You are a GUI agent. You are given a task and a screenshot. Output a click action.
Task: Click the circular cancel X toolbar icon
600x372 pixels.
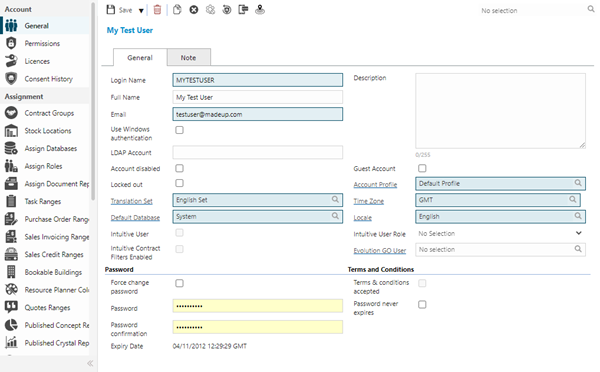pyautogui.click(x=194, y=10)
